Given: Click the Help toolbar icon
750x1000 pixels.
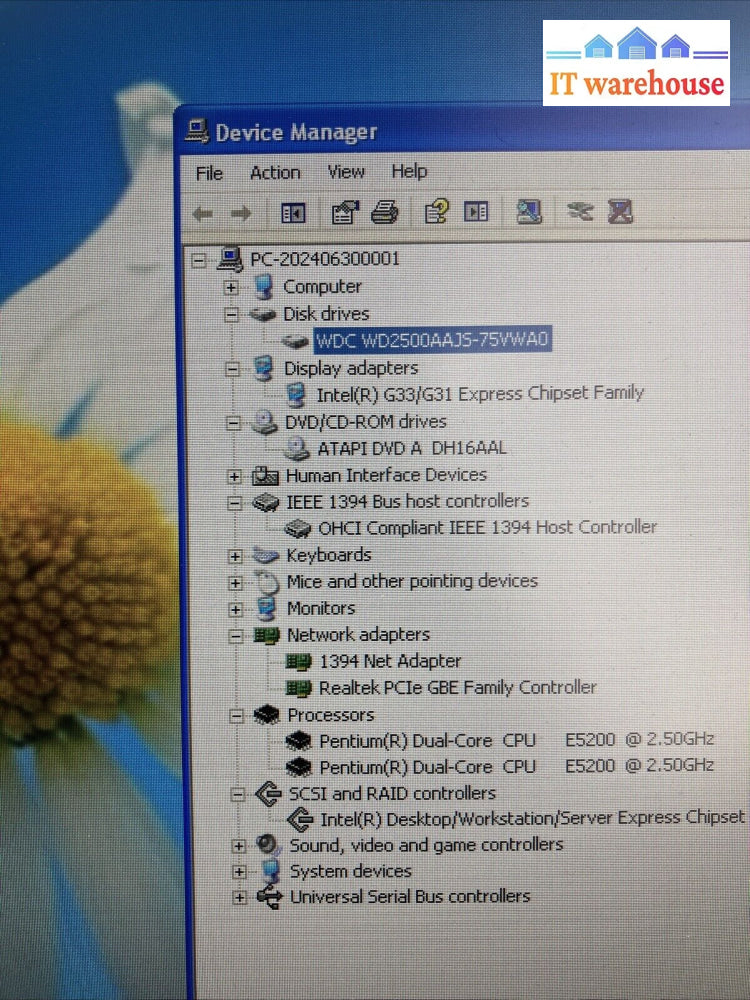Looking at the screenshot, I should coord(437,212).
